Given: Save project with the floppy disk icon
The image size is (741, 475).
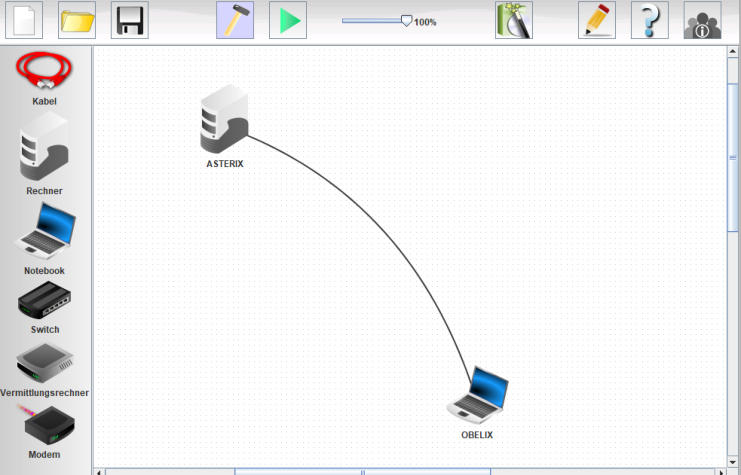Looking at the screenshot, I should click(130, 20).
